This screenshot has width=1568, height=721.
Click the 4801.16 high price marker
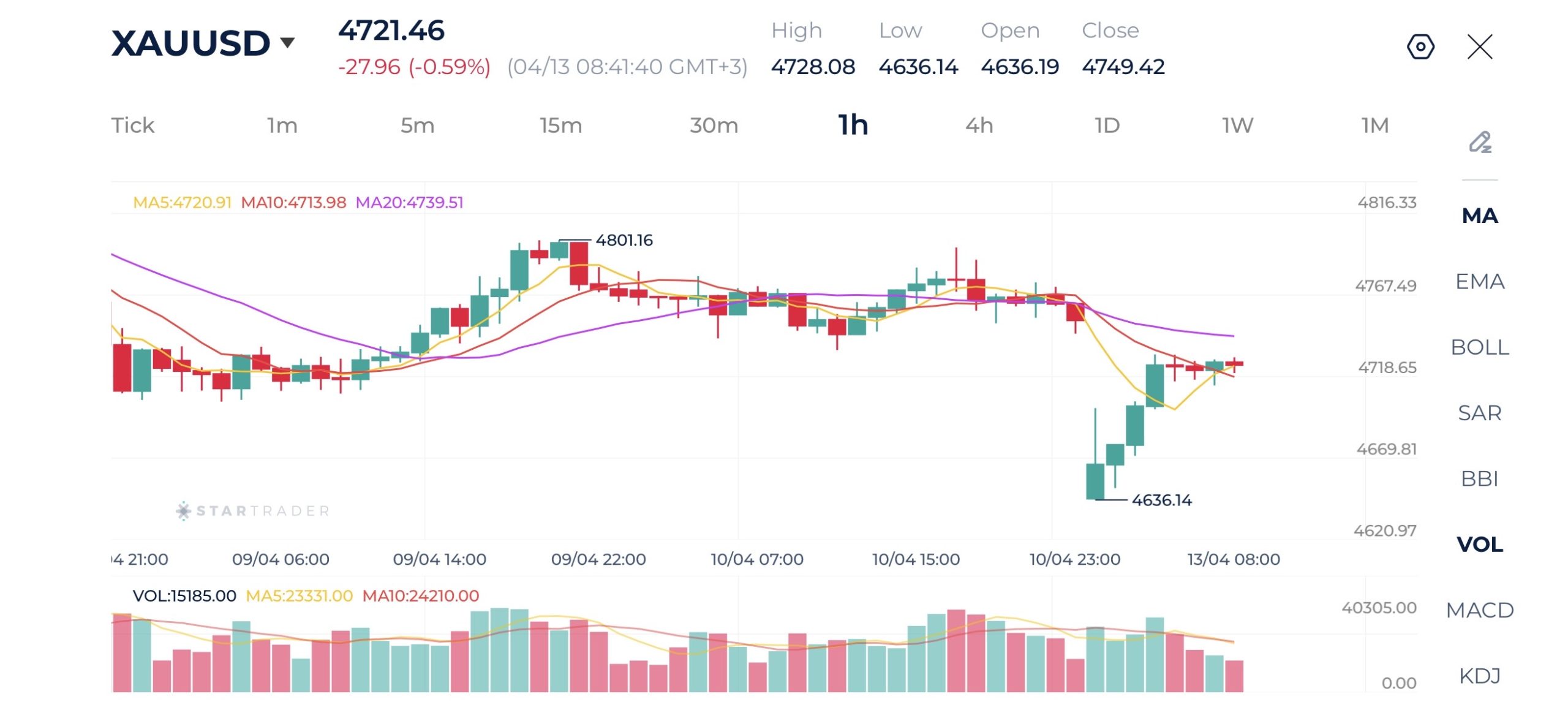click(x=624, y=240)
